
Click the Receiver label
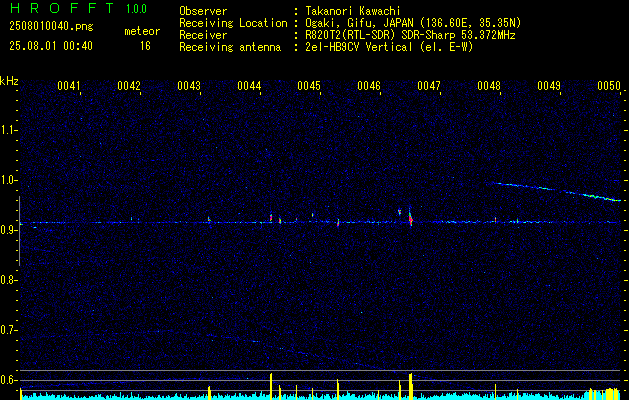[203, 35]
